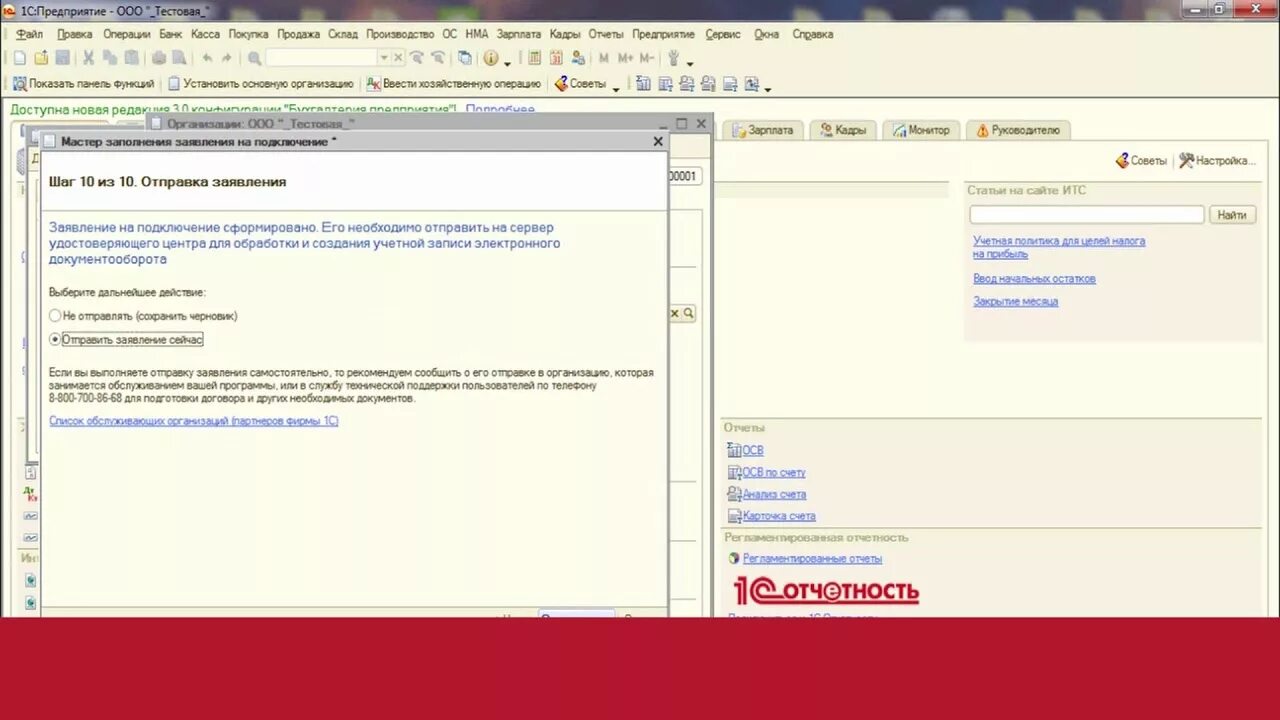Click the Cut scissors toolbar icon
Image resolution: width=1280 pixels, height=720 pixels.
(x=88, y=58)
